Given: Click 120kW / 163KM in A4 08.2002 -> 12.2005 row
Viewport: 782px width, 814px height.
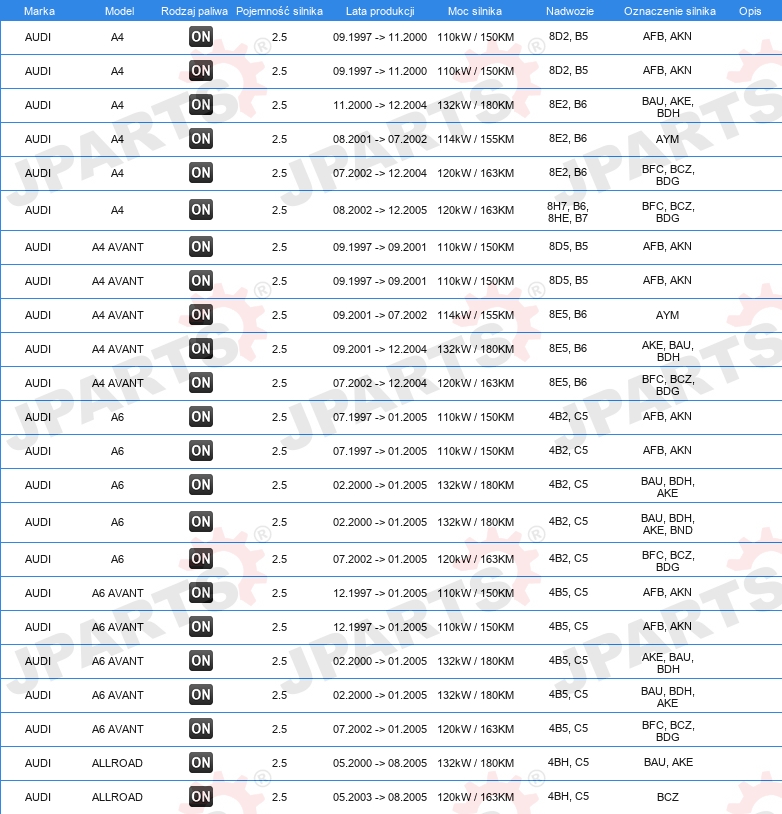Looking at the screenshot, I should point(476,210).
